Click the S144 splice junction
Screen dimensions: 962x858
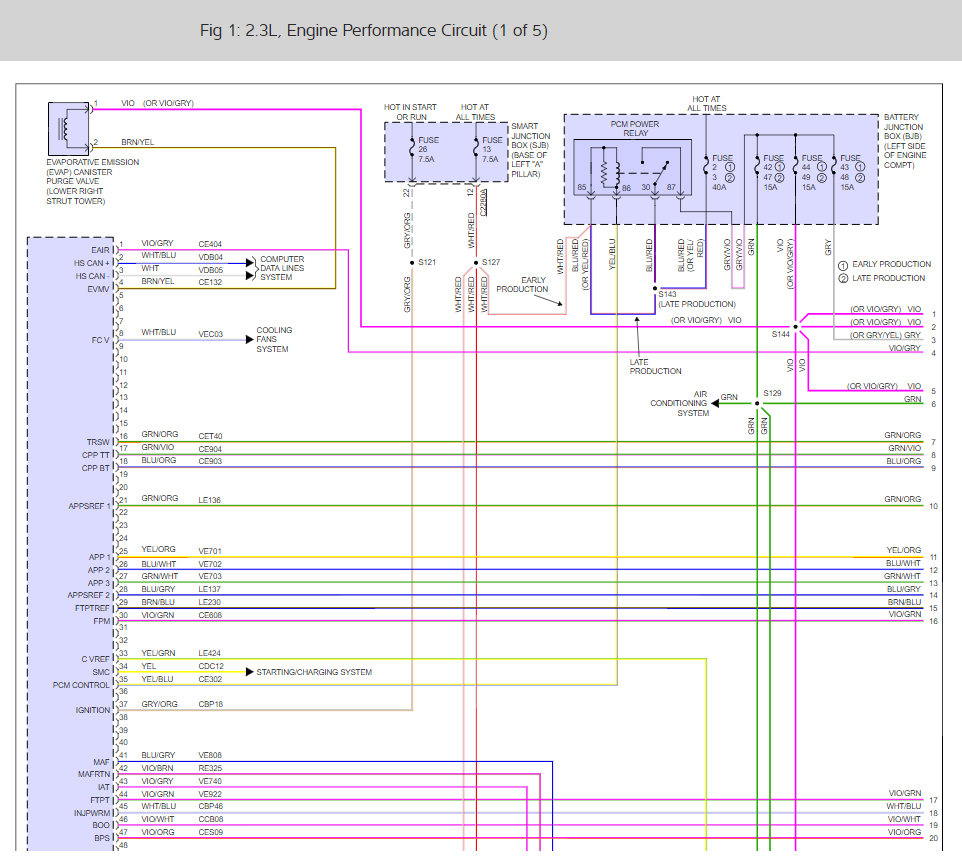click(x=796, y=327)
